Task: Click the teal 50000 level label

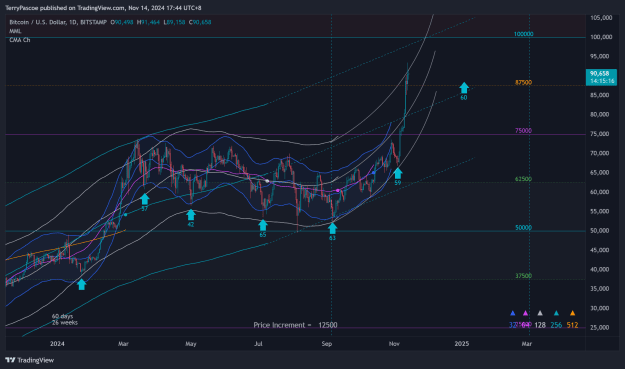Action: pos(523,228)
